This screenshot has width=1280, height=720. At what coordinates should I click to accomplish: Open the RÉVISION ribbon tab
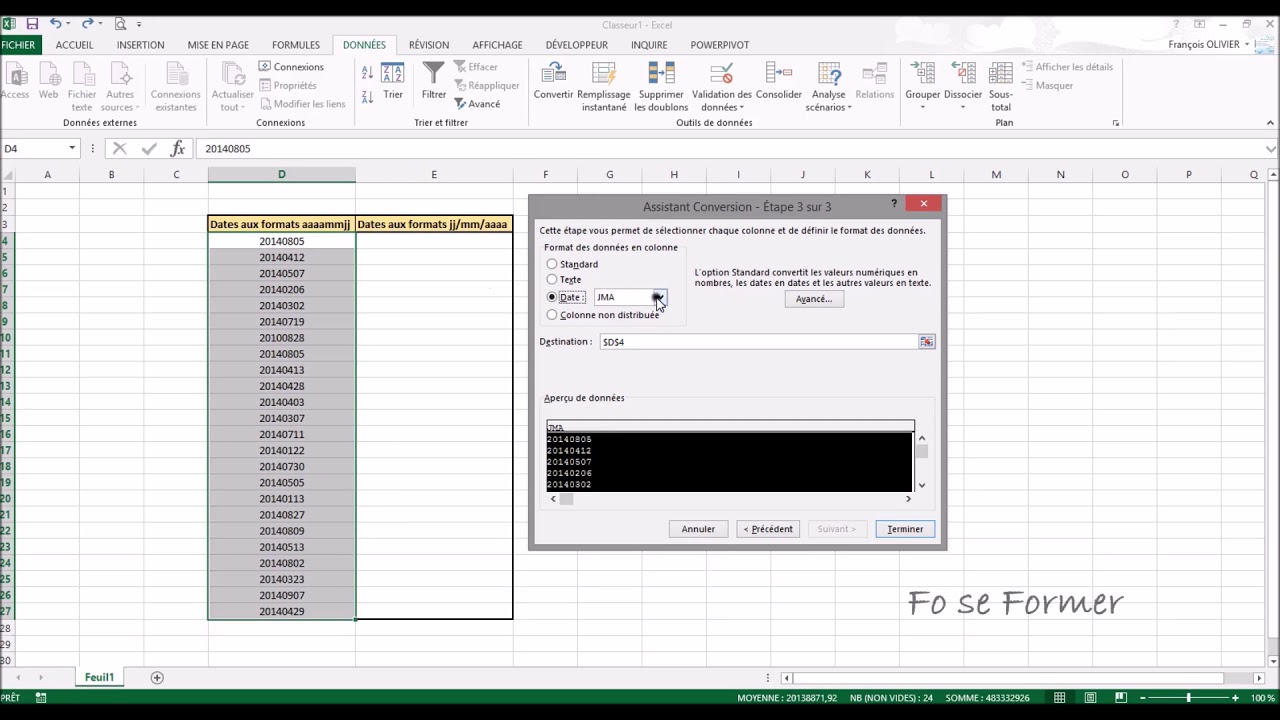[x=429, y=45]
